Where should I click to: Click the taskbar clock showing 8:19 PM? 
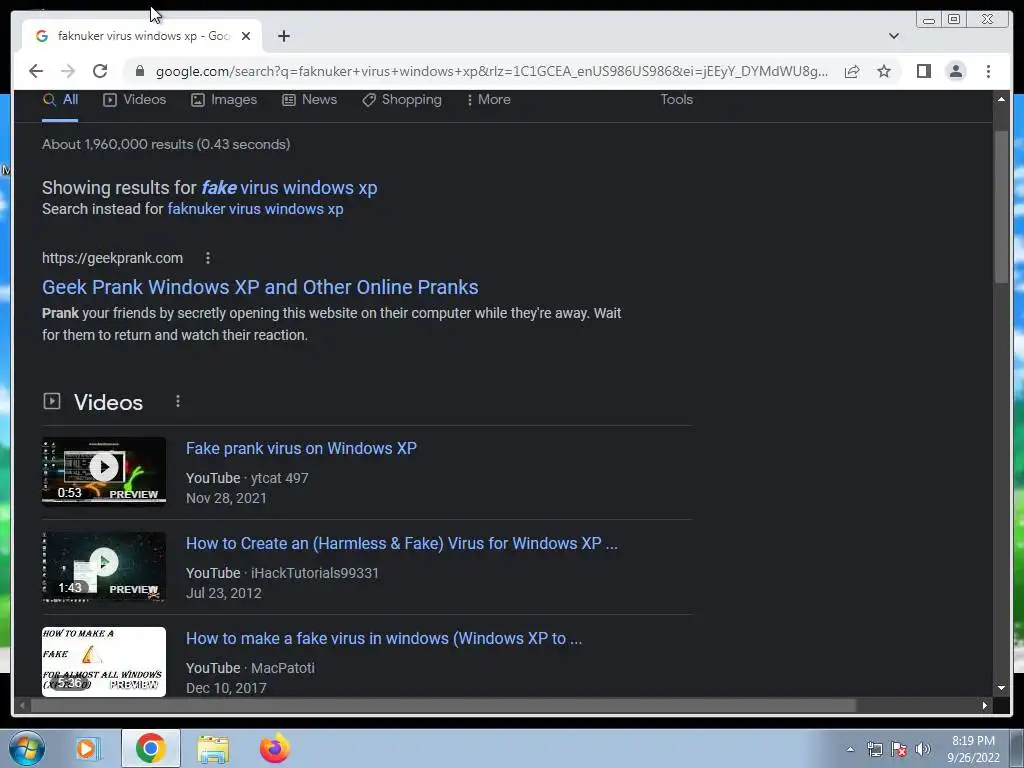[x=973, y=749]
